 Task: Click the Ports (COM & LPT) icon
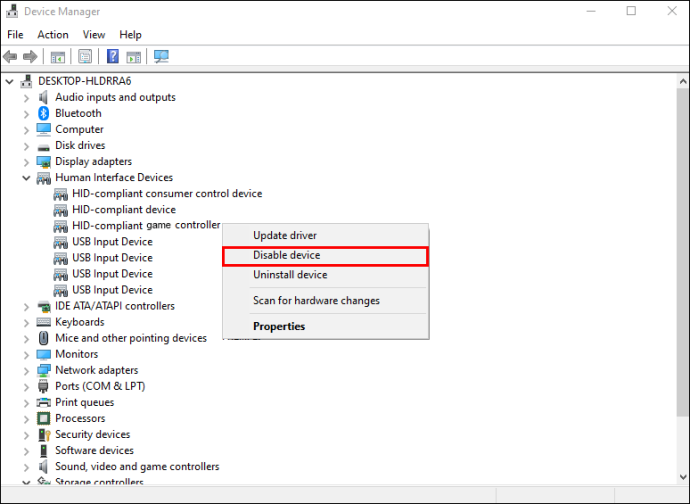(43, 386)
